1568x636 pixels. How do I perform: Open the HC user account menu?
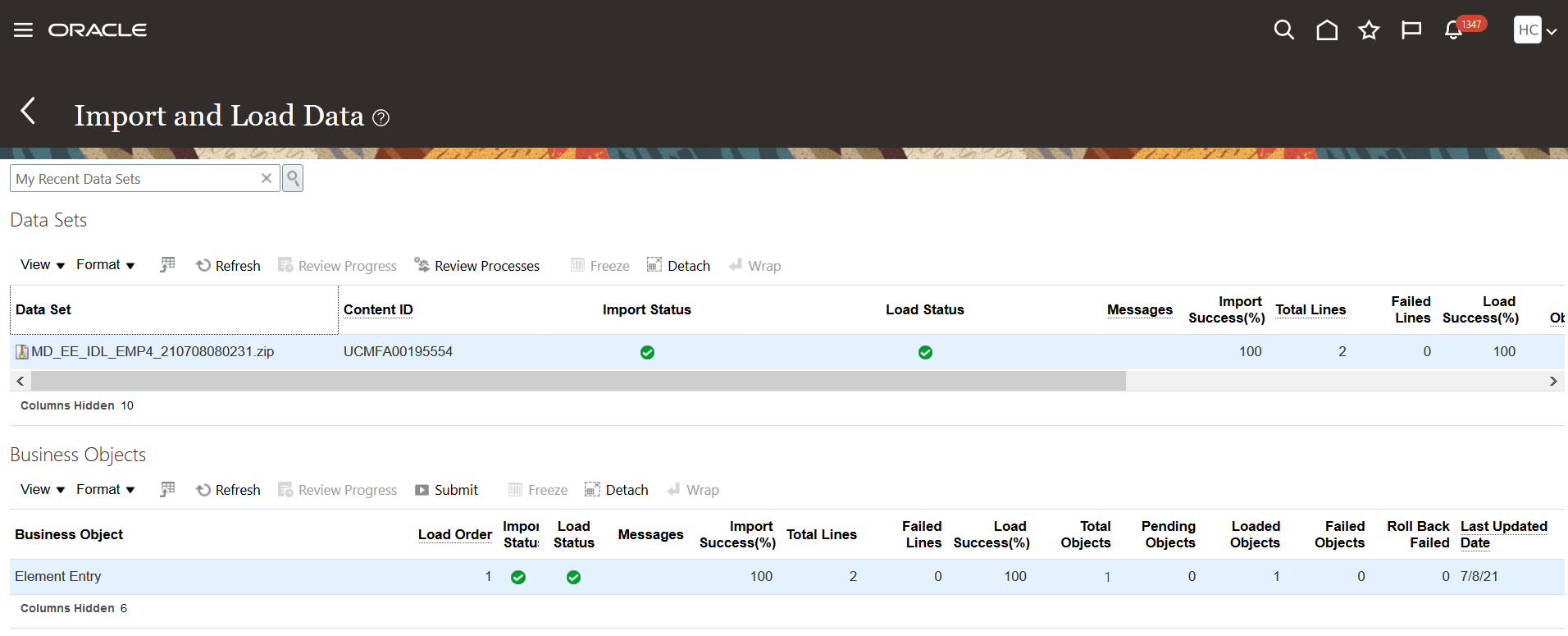tap(1535, 30)
